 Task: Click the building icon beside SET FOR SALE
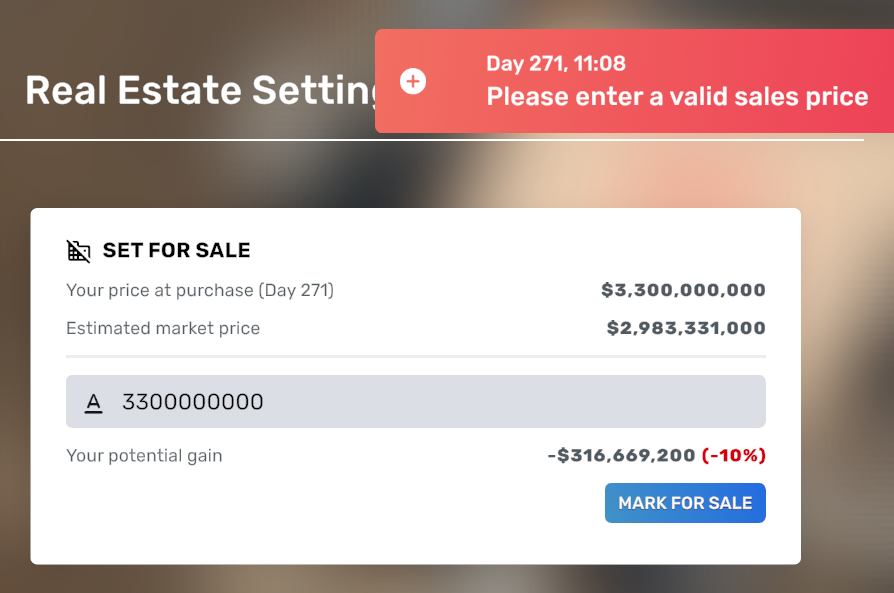pyautogui.click(x=79, y=251)
